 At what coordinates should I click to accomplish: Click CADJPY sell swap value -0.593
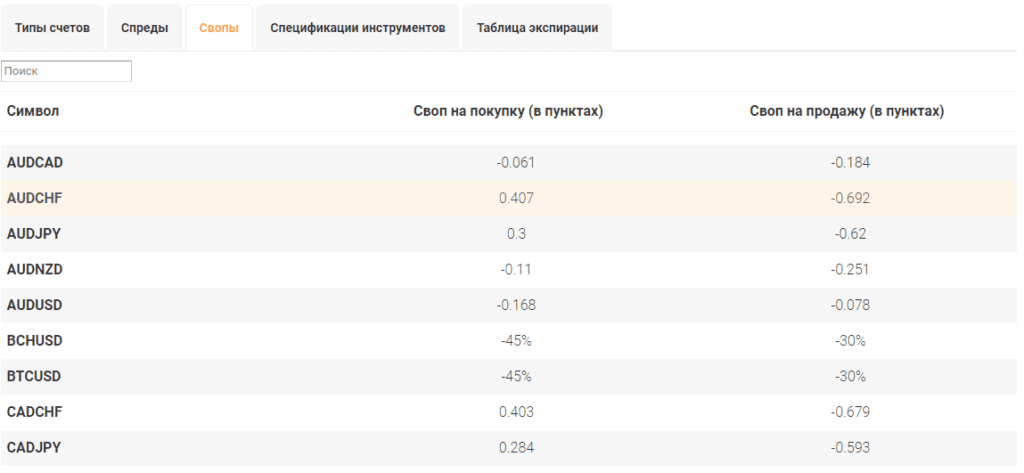pyautogui.click(x=850, y=448)
